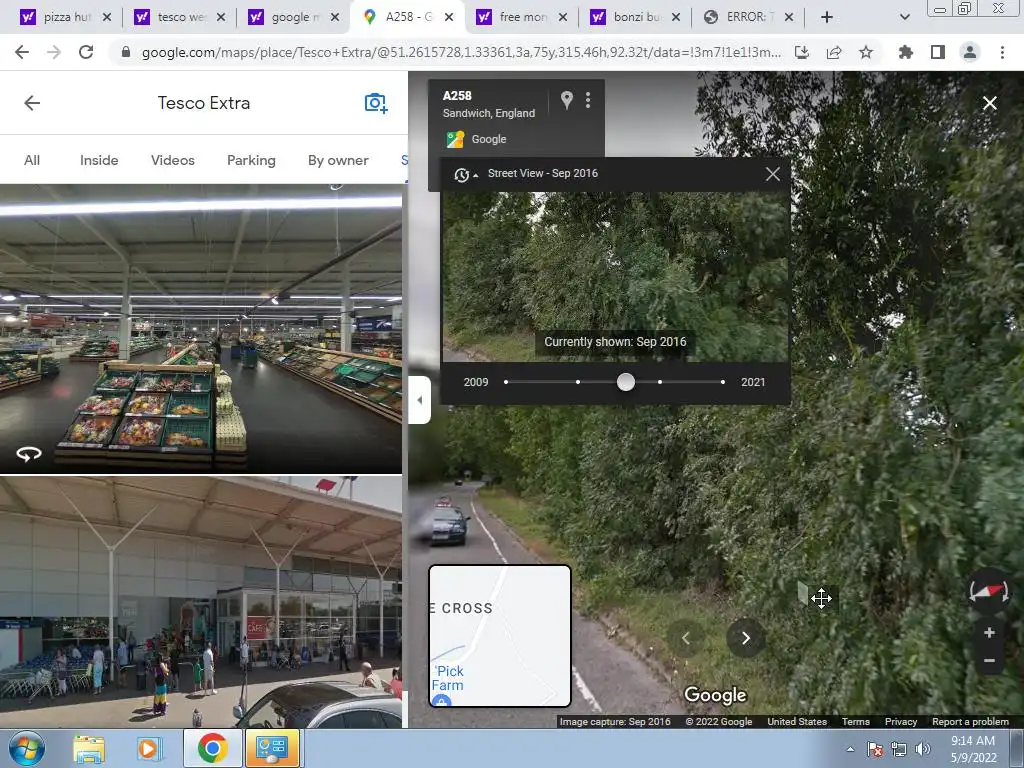Select the 2021 timeline point

point(722,382)
